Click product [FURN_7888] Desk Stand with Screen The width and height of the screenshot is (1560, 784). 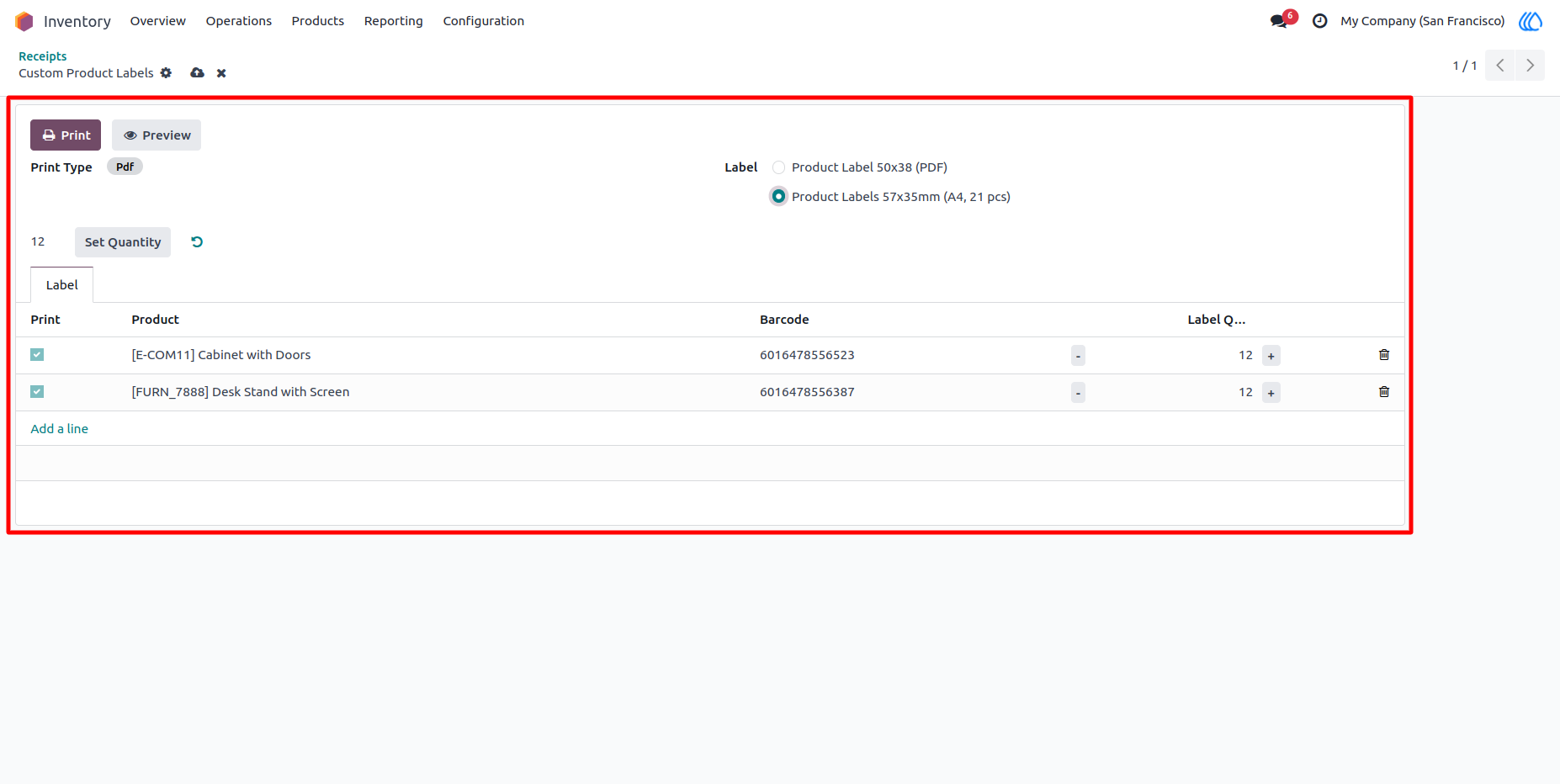click(241, 392)
